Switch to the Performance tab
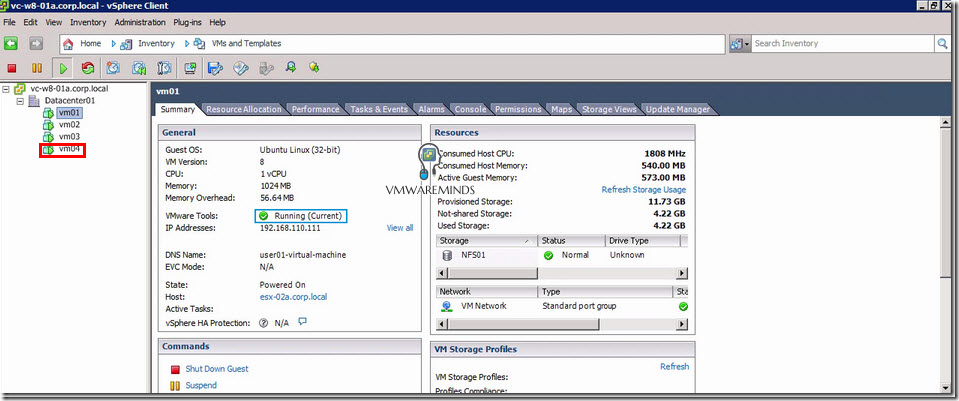 (x=315, y=109)
